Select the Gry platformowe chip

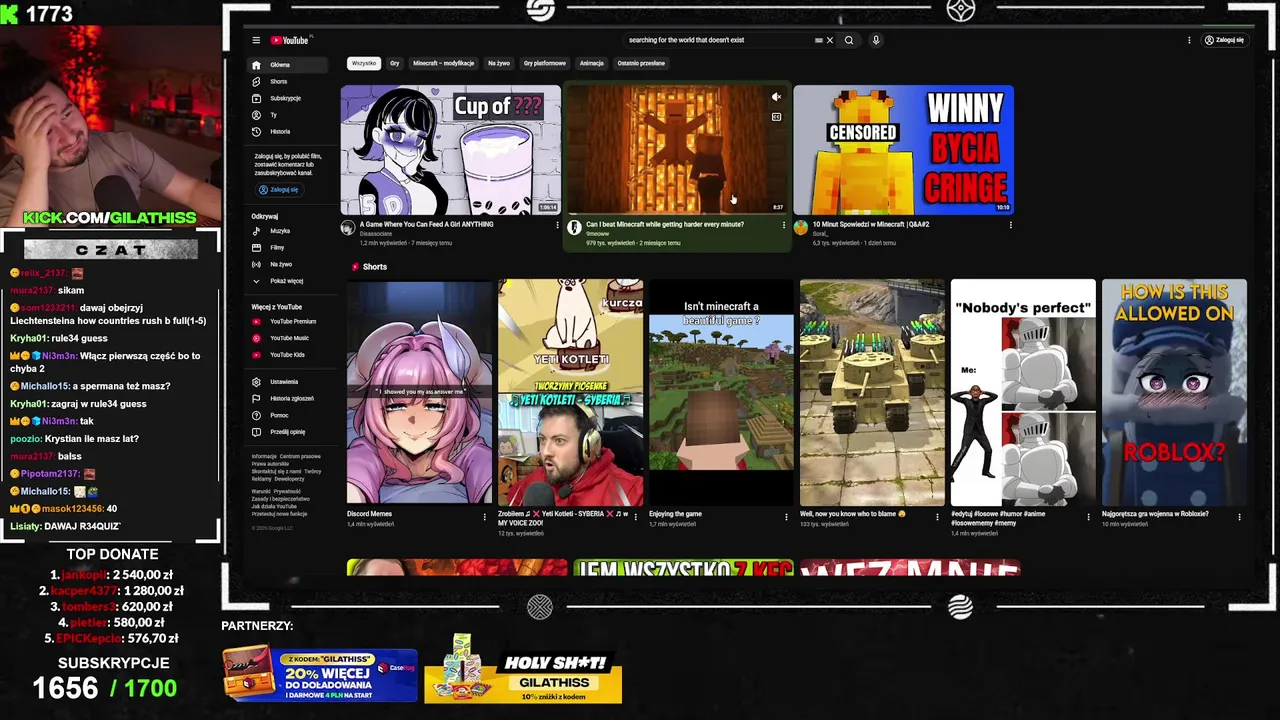click(544, 63)
